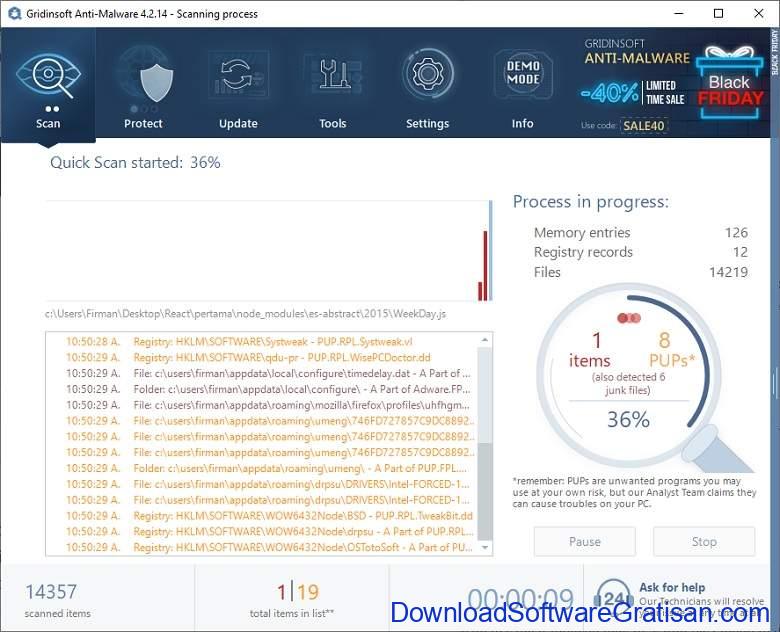The image size is (780, 632).
Task: Click the Scan tab label
Action: pos(48,123)
